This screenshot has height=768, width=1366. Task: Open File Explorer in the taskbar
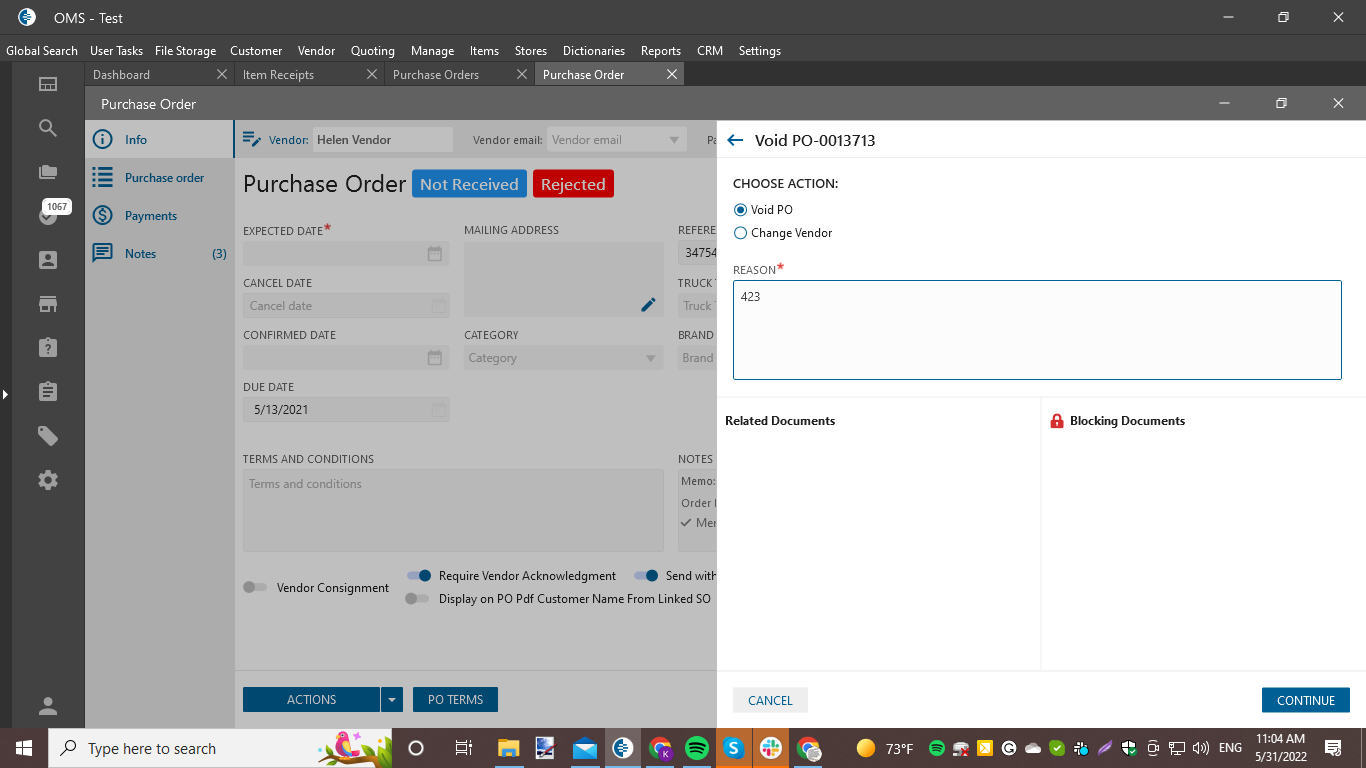tap(509, 748)
